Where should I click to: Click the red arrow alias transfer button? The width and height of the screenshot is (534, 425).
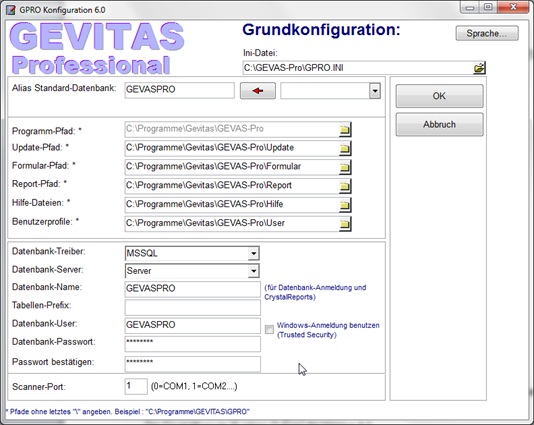click(x=258, y=91)
